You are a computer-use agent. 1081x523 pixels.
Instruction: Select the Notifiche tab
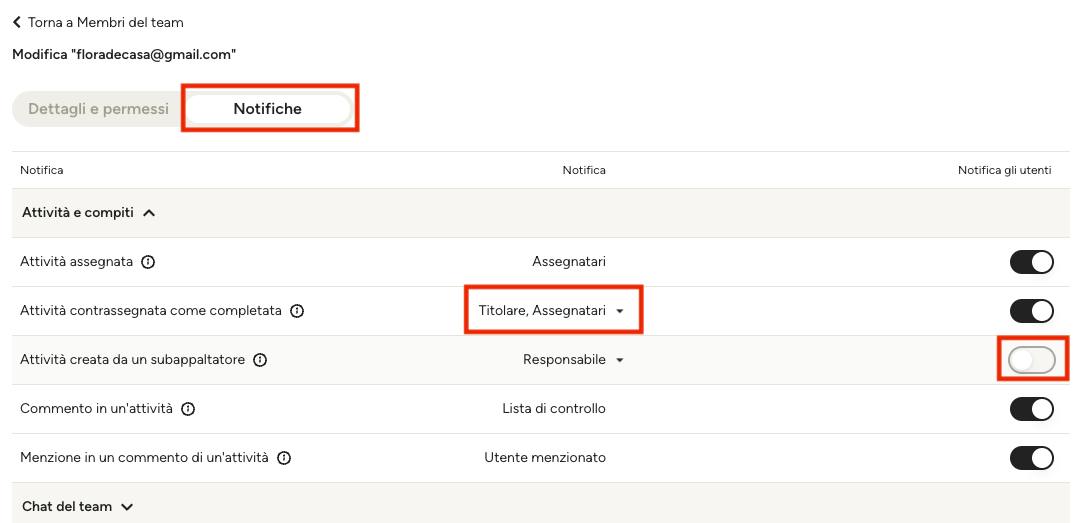(x=267, y=109)
